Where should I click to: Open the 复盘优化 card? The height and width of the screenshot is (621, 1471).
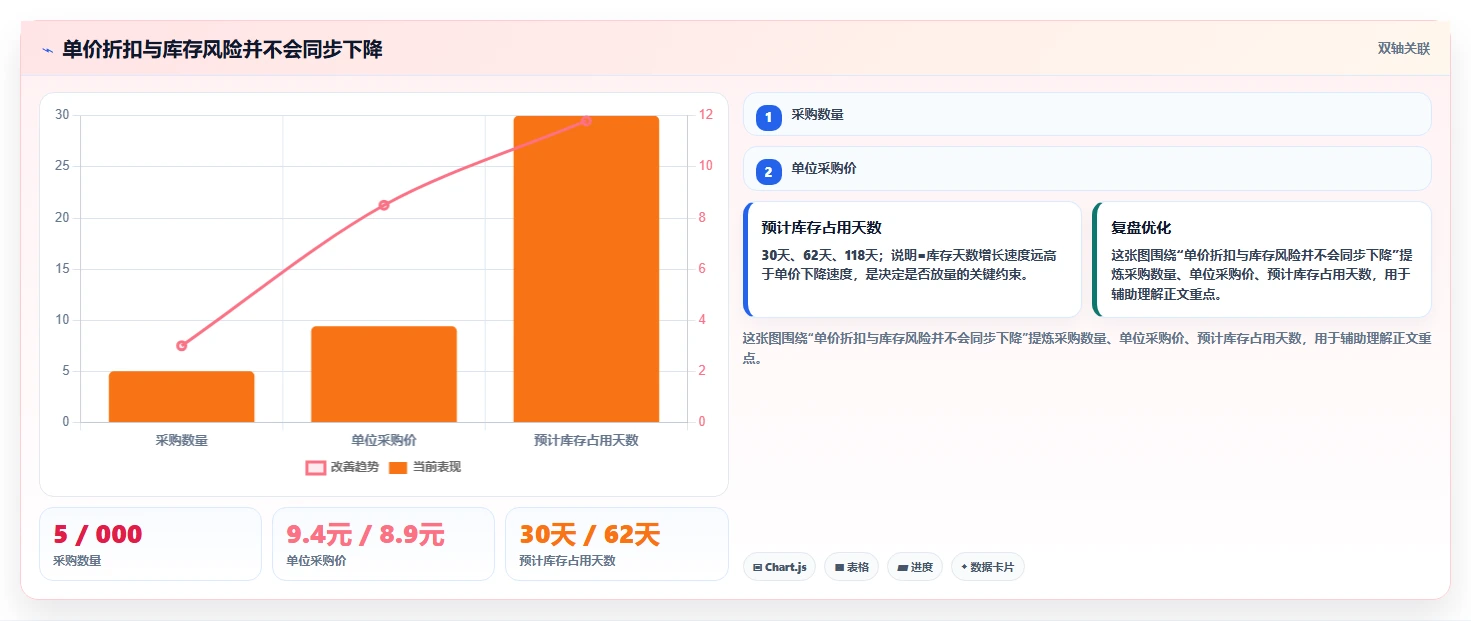tap(1262, 259)
